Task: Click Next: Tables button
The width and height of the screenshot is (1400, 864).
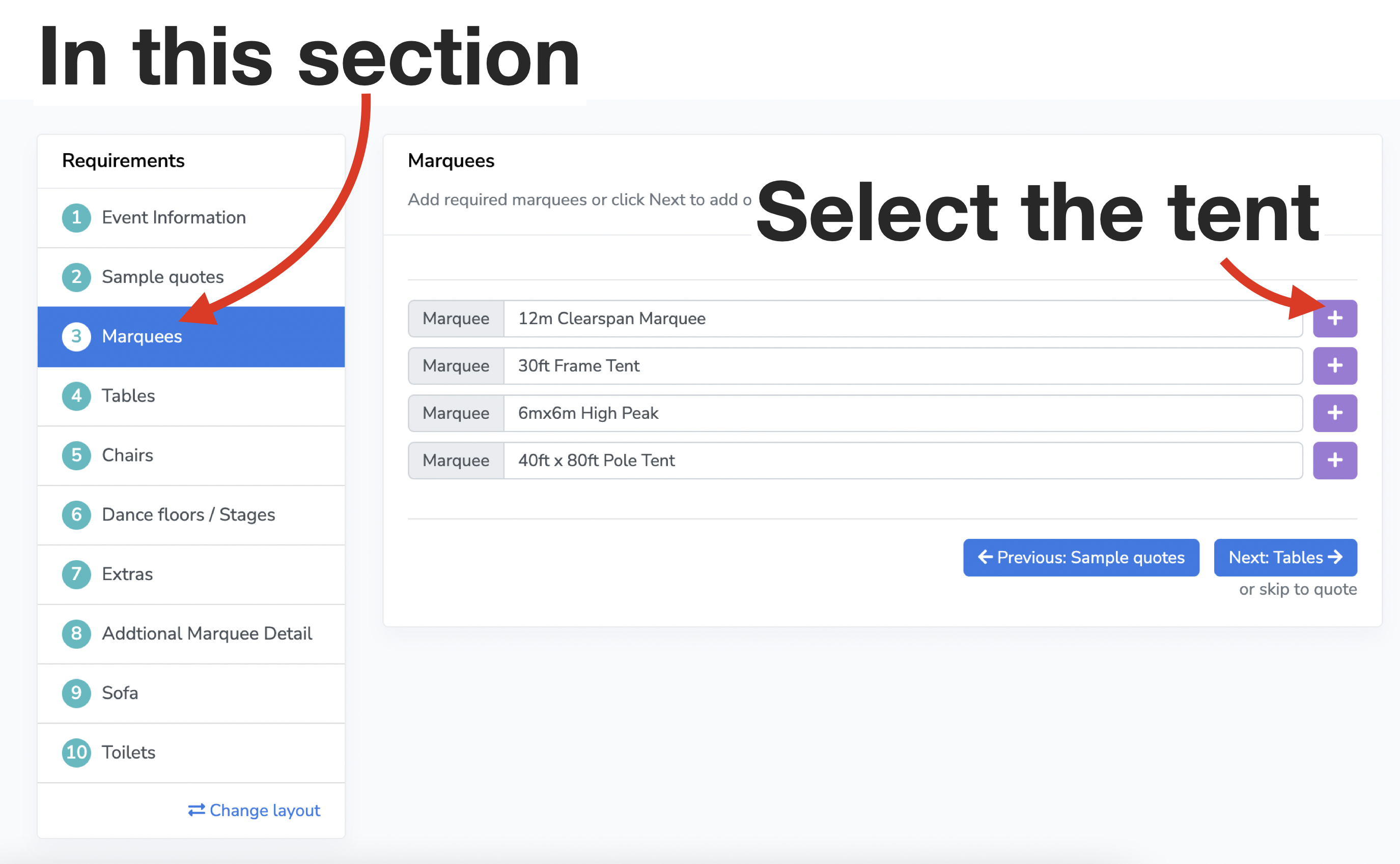Action: (x=1285, y=557)
